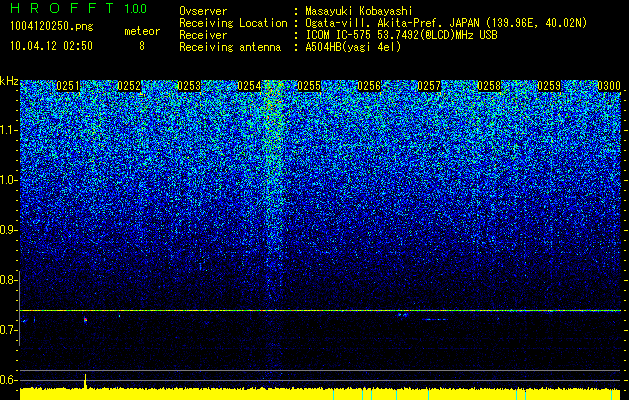Click the HROFFT 1.00 title text

click(78, 8)
